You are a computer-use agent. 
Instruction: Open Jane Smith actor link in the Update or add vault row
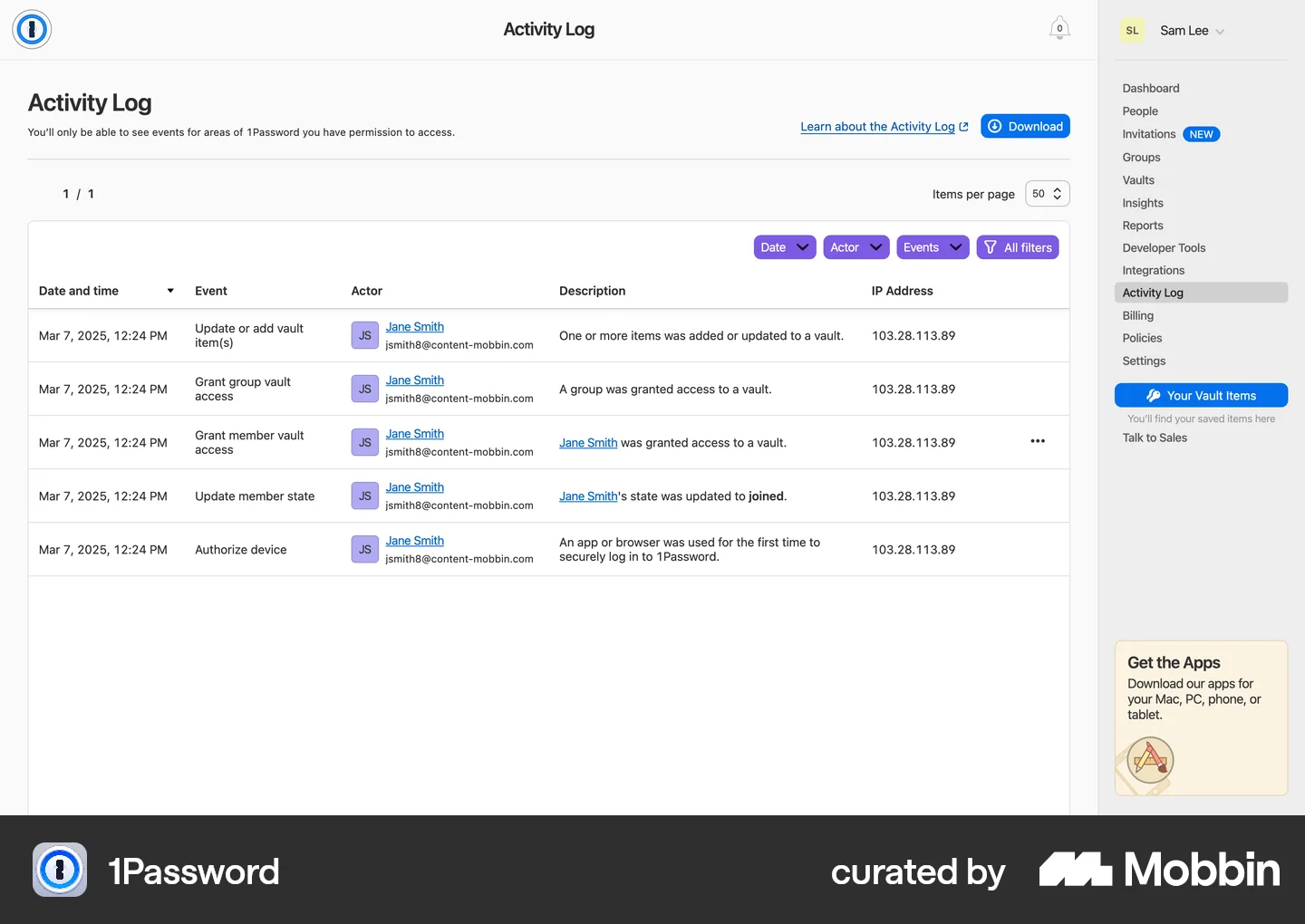415,327
